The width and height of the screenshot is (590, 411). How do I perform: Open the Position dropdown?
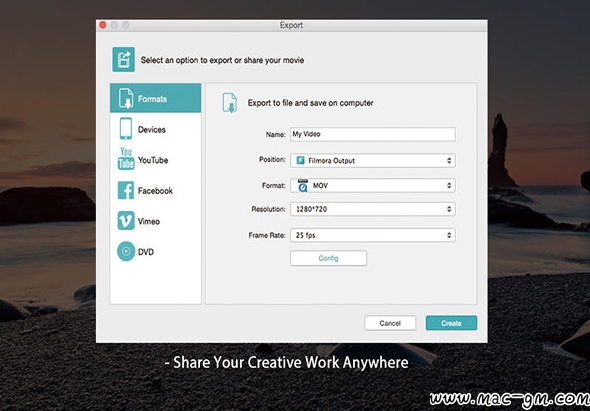pyautogui.click(x=373, y=160)
